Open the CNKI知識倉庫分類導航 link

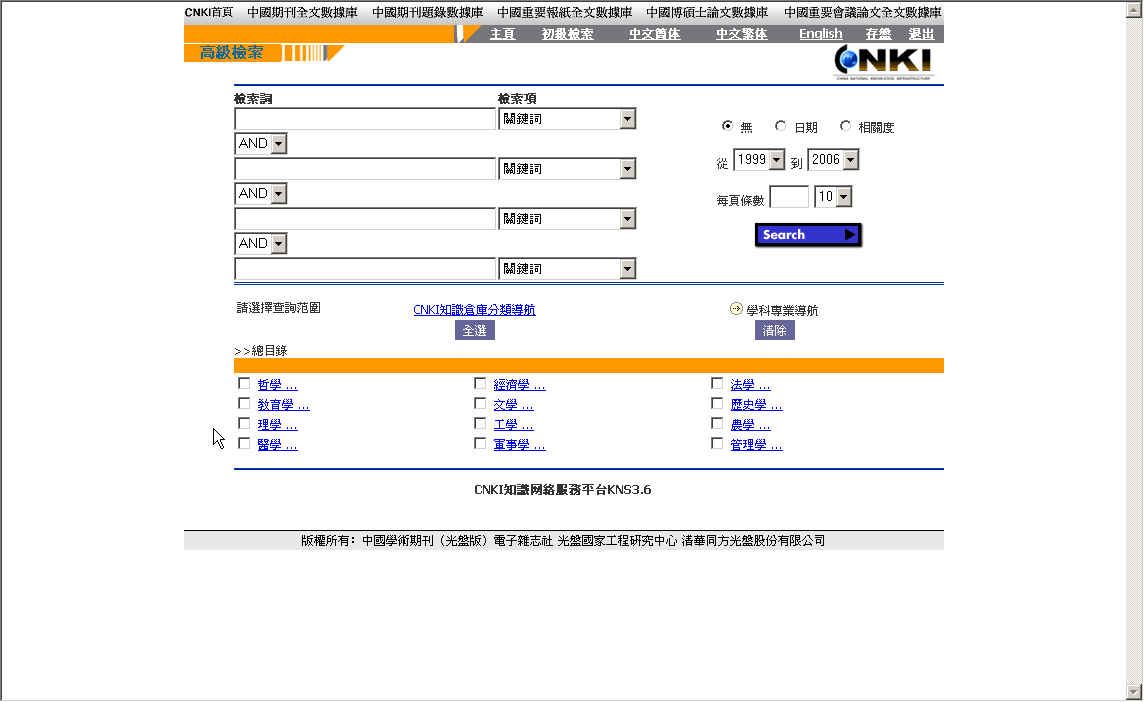coord(474,310)
